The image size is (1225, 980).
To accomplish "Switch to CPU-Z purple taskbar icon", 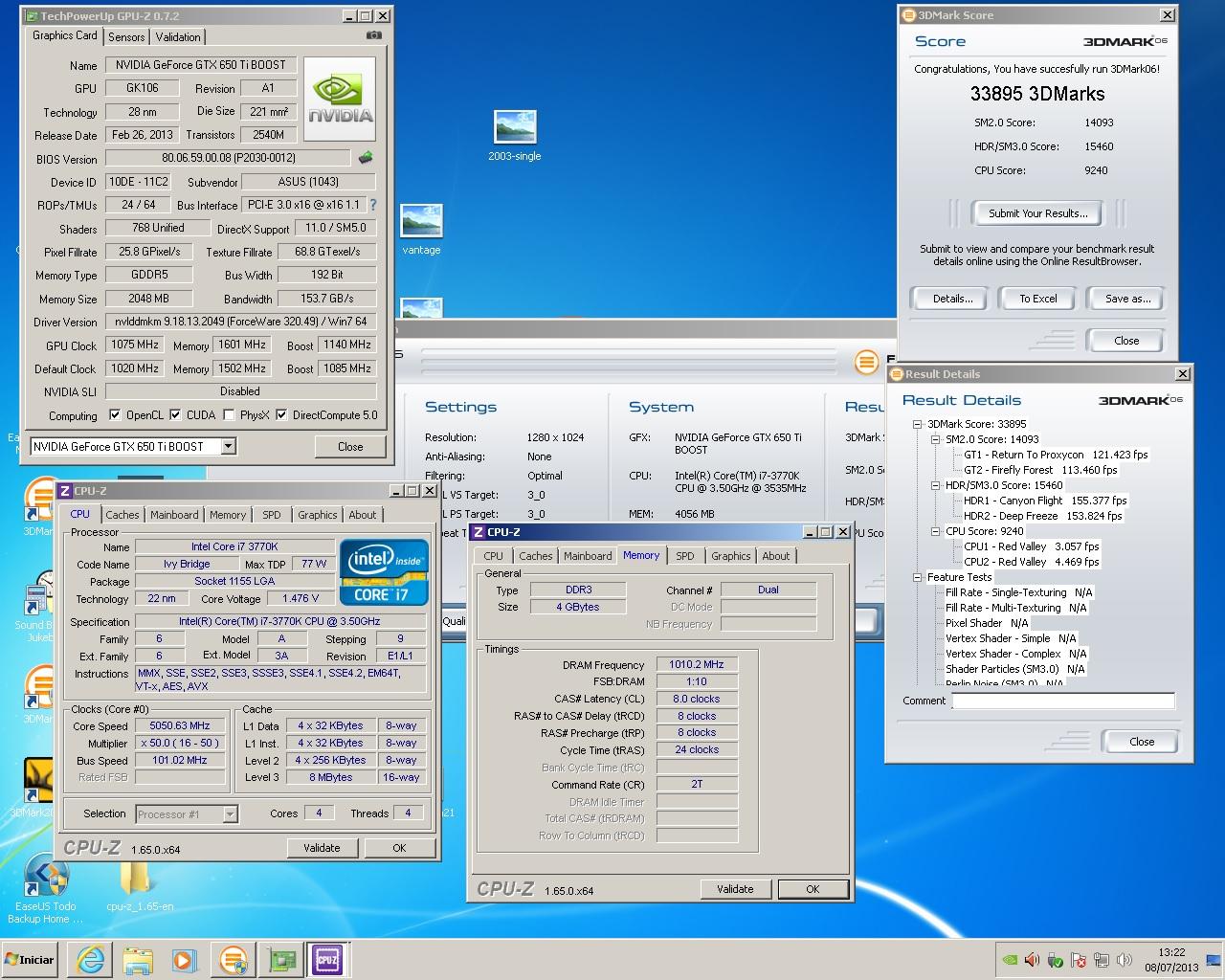I will click(327, 960).
